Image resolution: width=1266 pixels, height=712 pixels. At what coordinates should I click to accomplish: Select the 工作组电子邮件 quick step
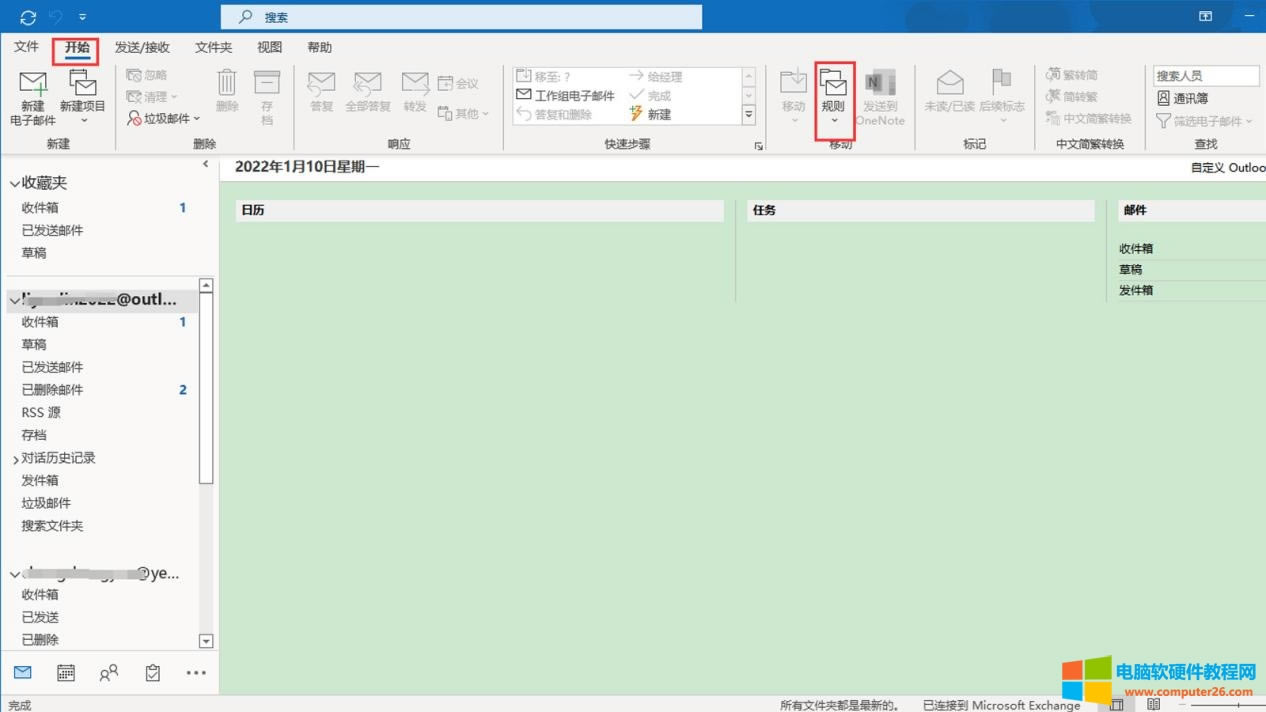(x=565, y=95)
